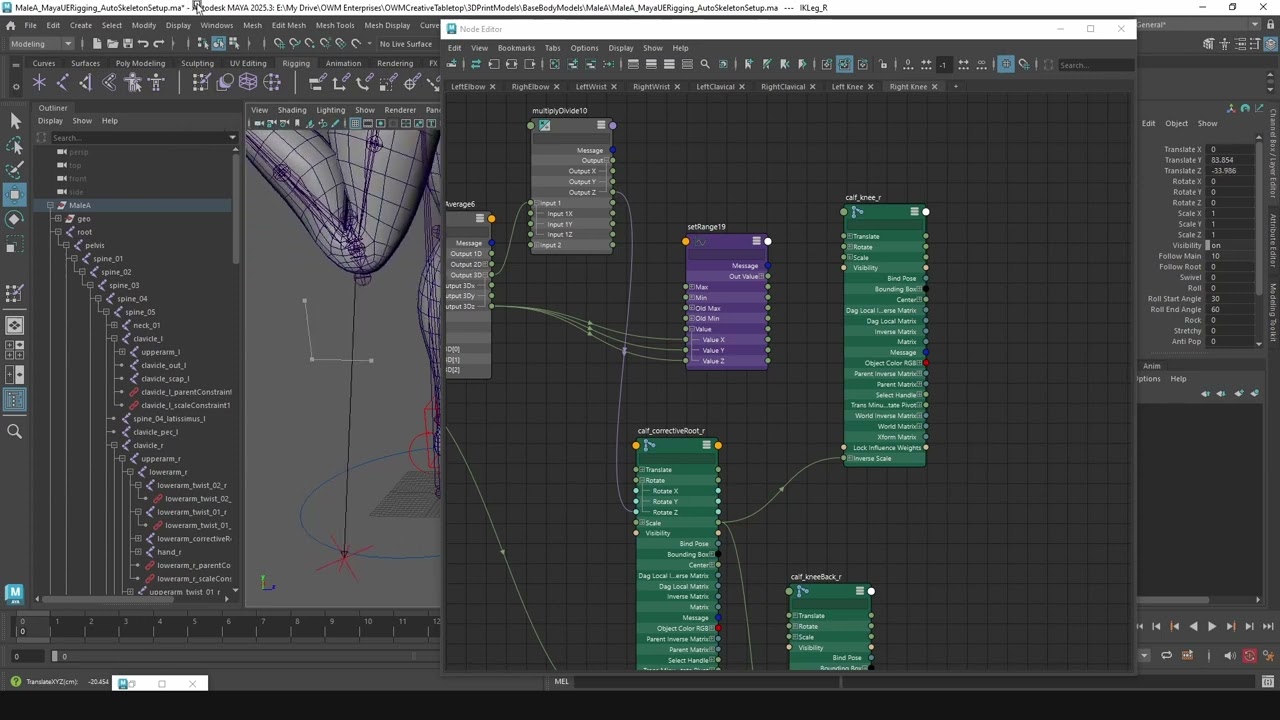This screenshot has height=720, width=1280.
Task: Click the search magnifier icon in the left toolbox
Action: click(x=15, y=431)
